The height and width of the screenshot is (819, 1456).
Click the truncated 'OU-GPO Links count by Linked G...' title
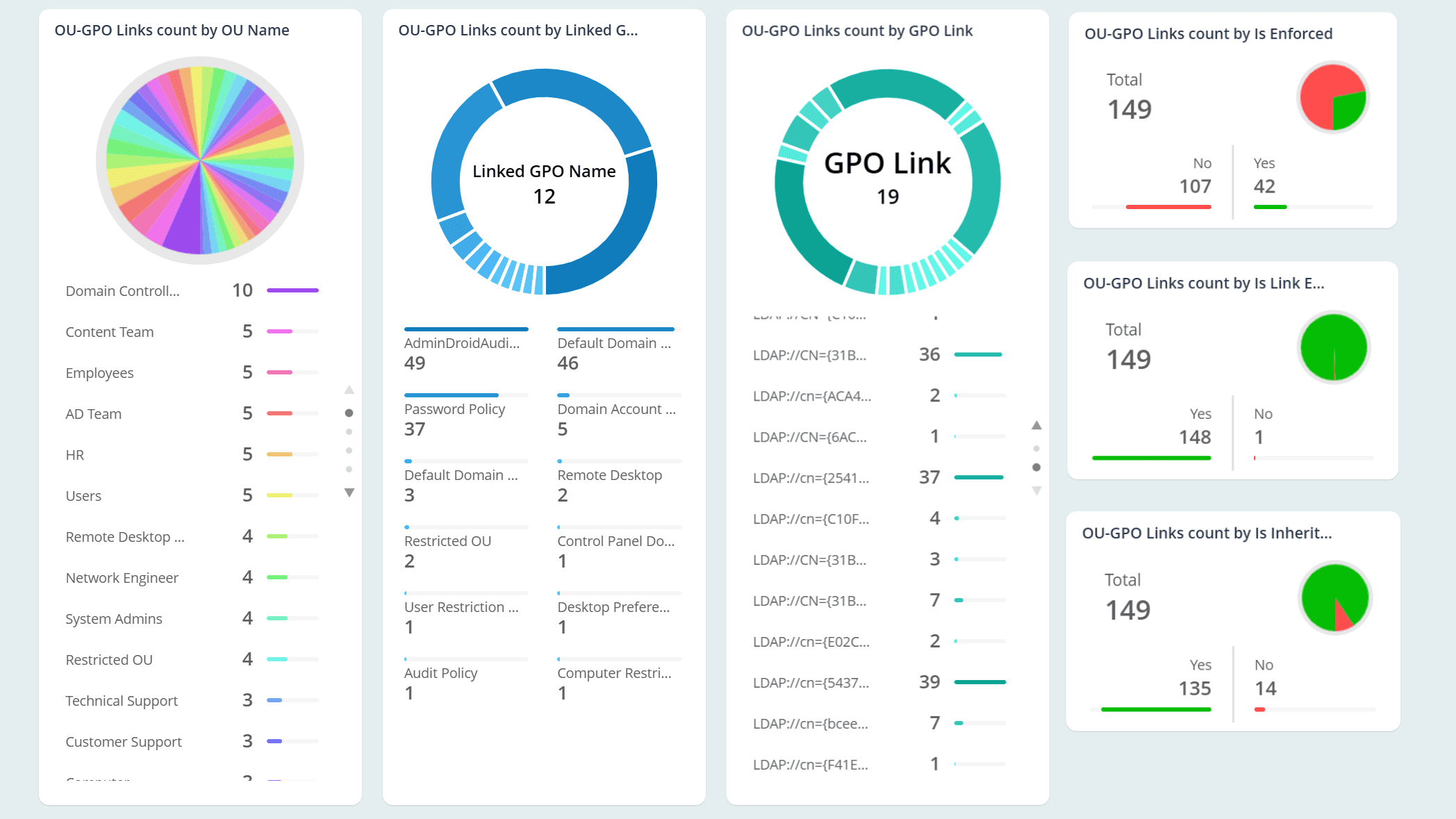tap(519, 31)
